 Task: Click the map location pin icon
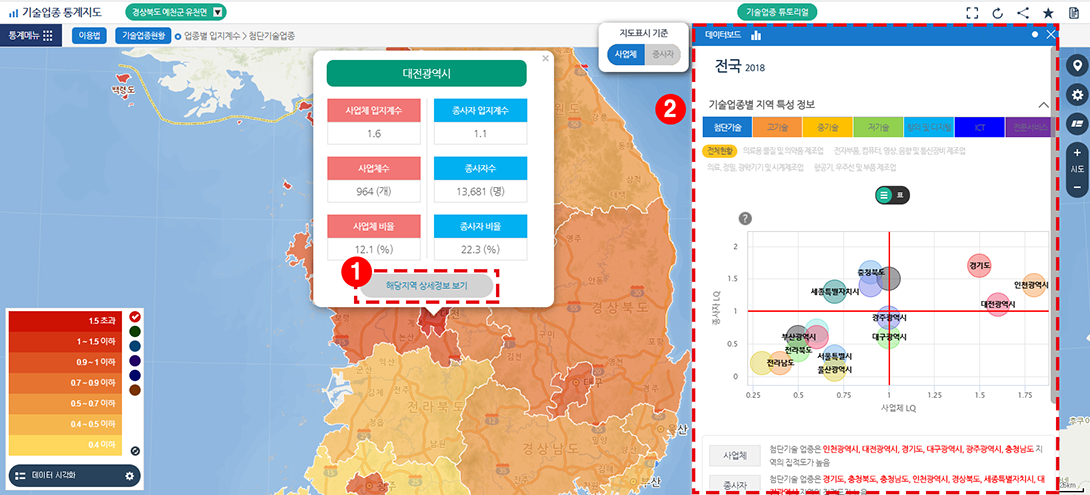tap(1077, 66)
